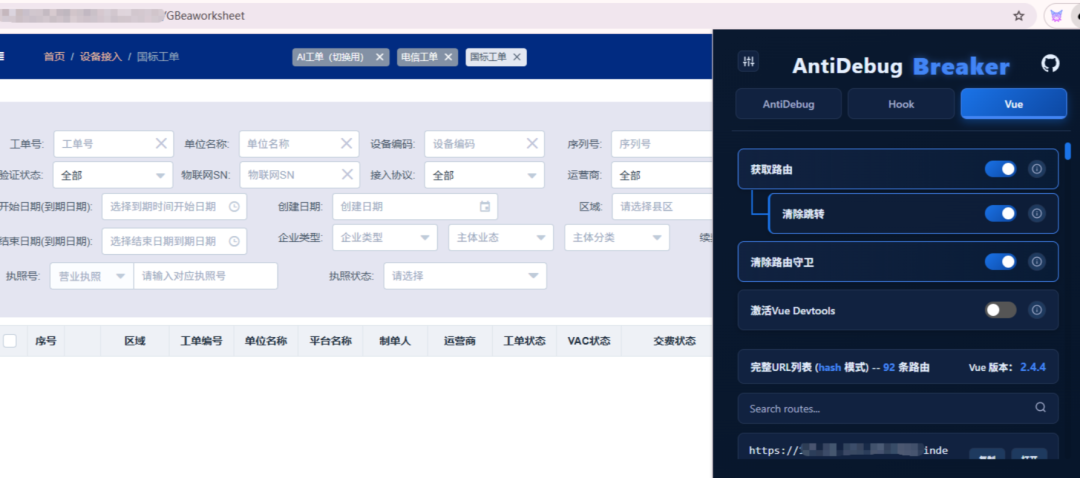Image resolution: width=1080 pixels, height=478 pixels.
Task: Click clock icon in 开始日期 field
Action: pyautogui.click(x=233, y=206)
